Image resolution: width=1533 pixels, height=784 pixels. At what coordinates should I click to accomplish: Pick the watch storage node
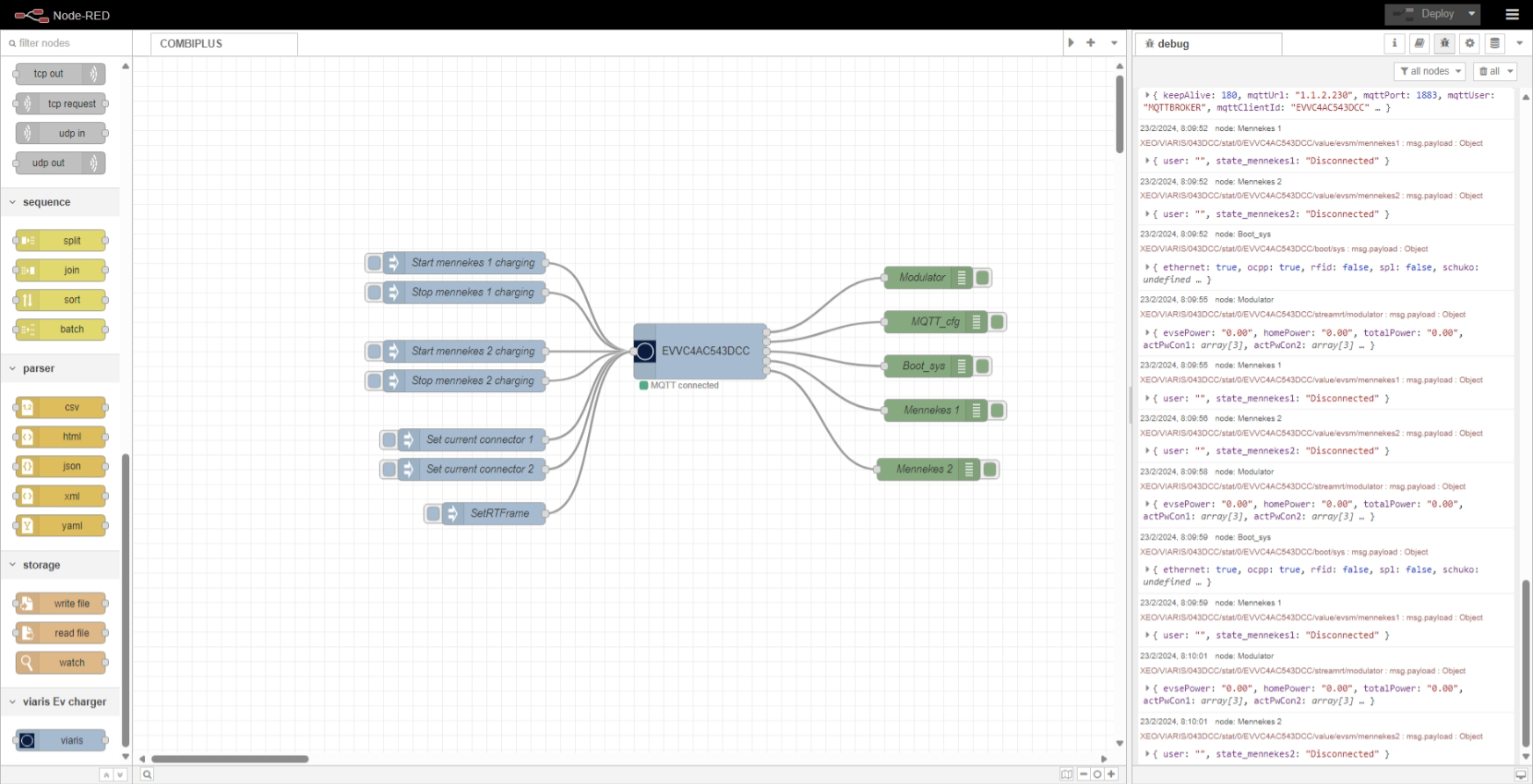click(61, 663)
